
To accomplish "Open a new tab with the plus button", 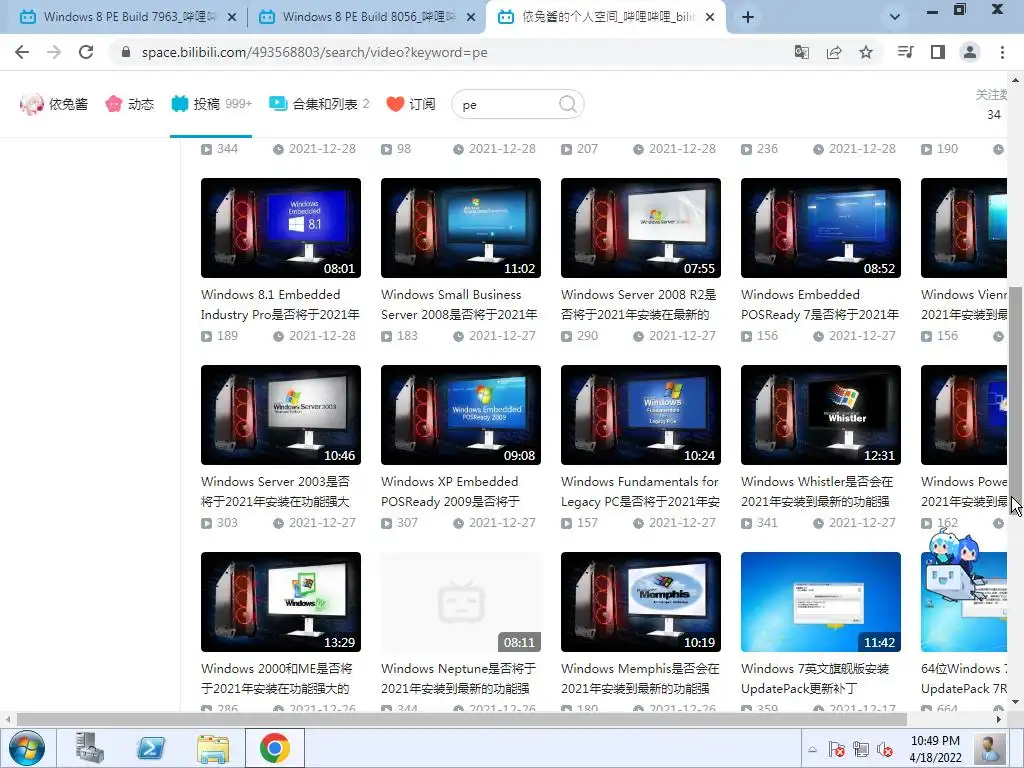I will tap(748, 18).
